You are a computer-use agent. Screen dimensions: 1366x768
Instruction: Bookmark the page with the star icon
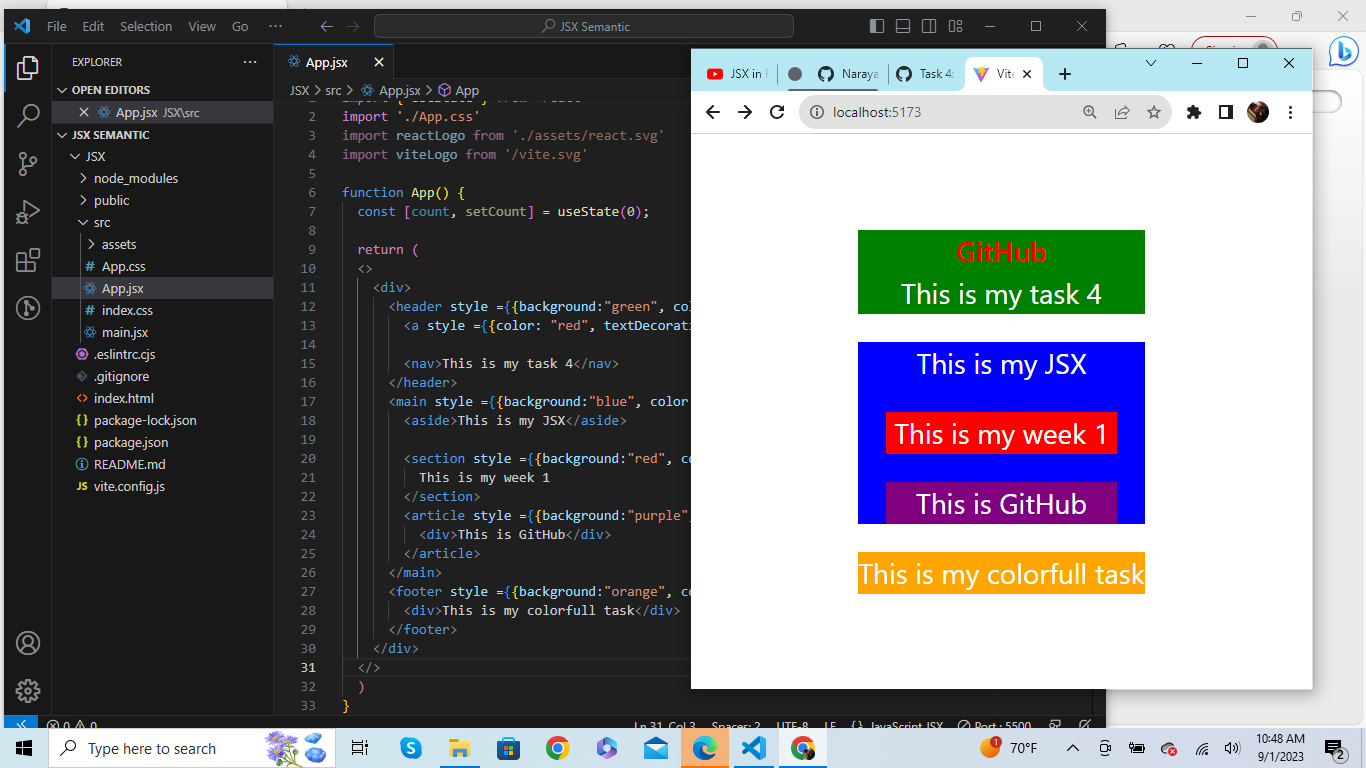pyautogui.click(x=1155, y=112)
